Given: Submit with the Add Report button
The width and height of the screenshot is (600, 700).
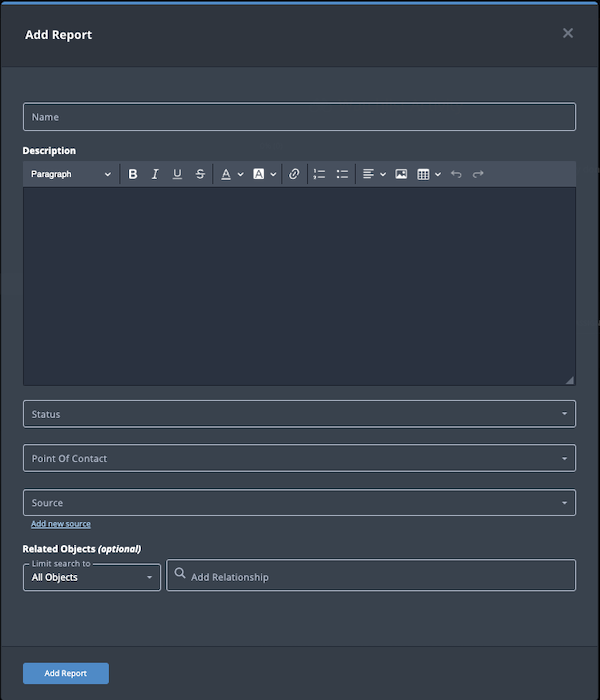Looking at the screenshot, I should pos(66,673).
